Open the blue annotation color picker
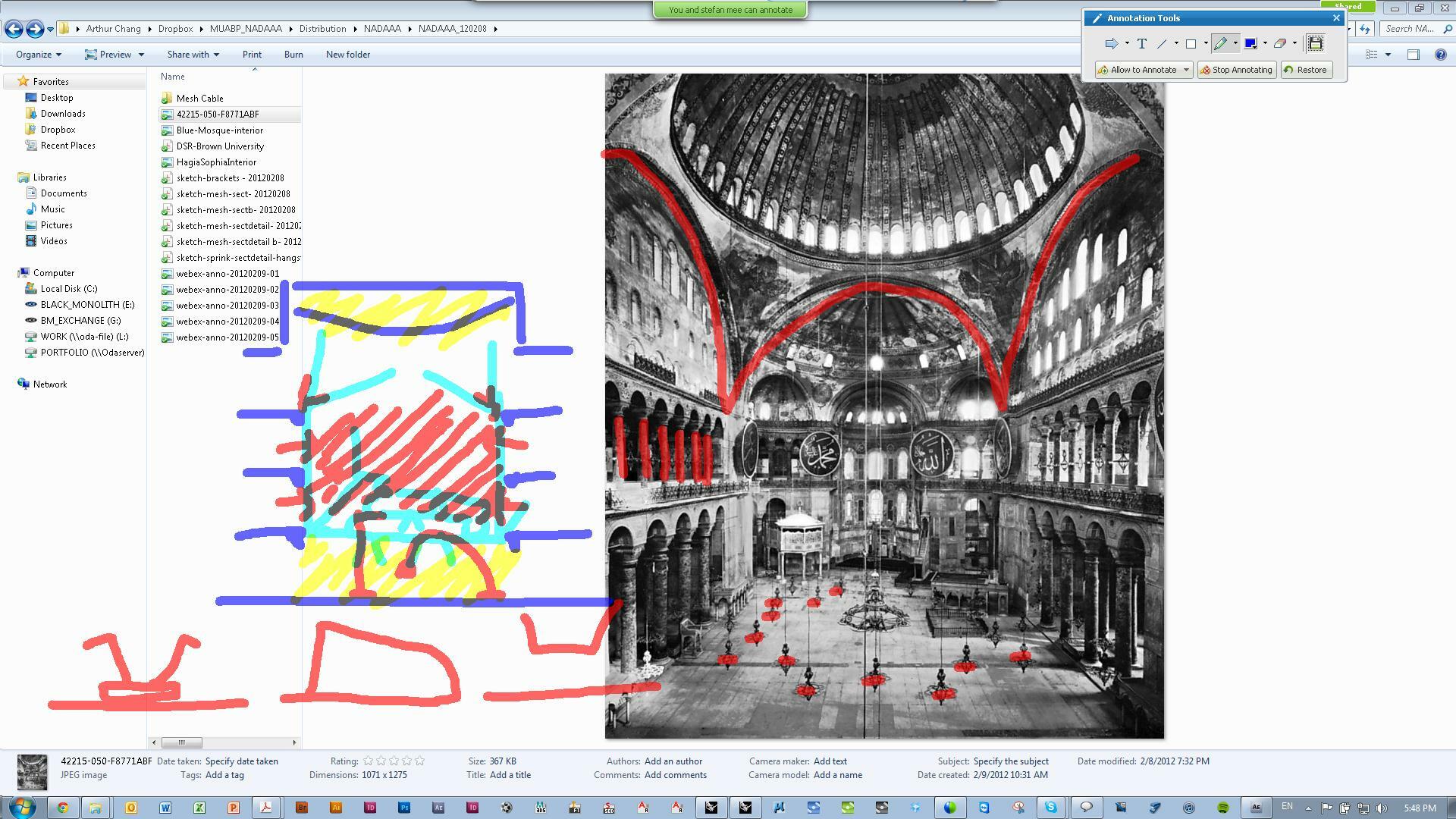This screenshot has height=819, width=1456. click(x=1250, y=43)
